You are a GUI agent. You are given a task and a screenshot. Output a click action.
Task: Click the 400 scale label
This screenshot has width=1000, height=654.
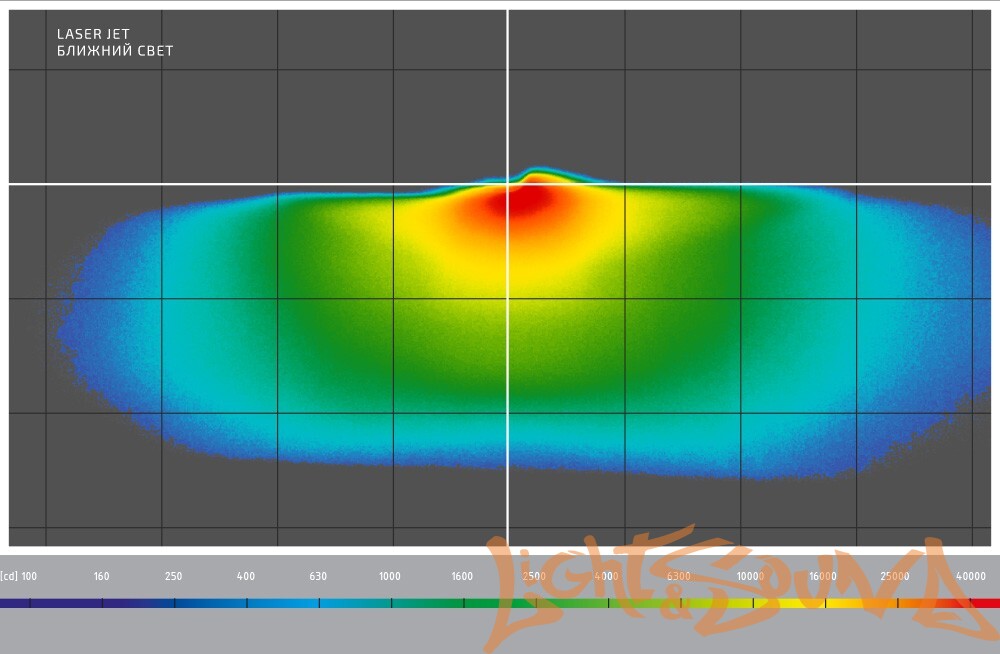[x=246, y=577]
